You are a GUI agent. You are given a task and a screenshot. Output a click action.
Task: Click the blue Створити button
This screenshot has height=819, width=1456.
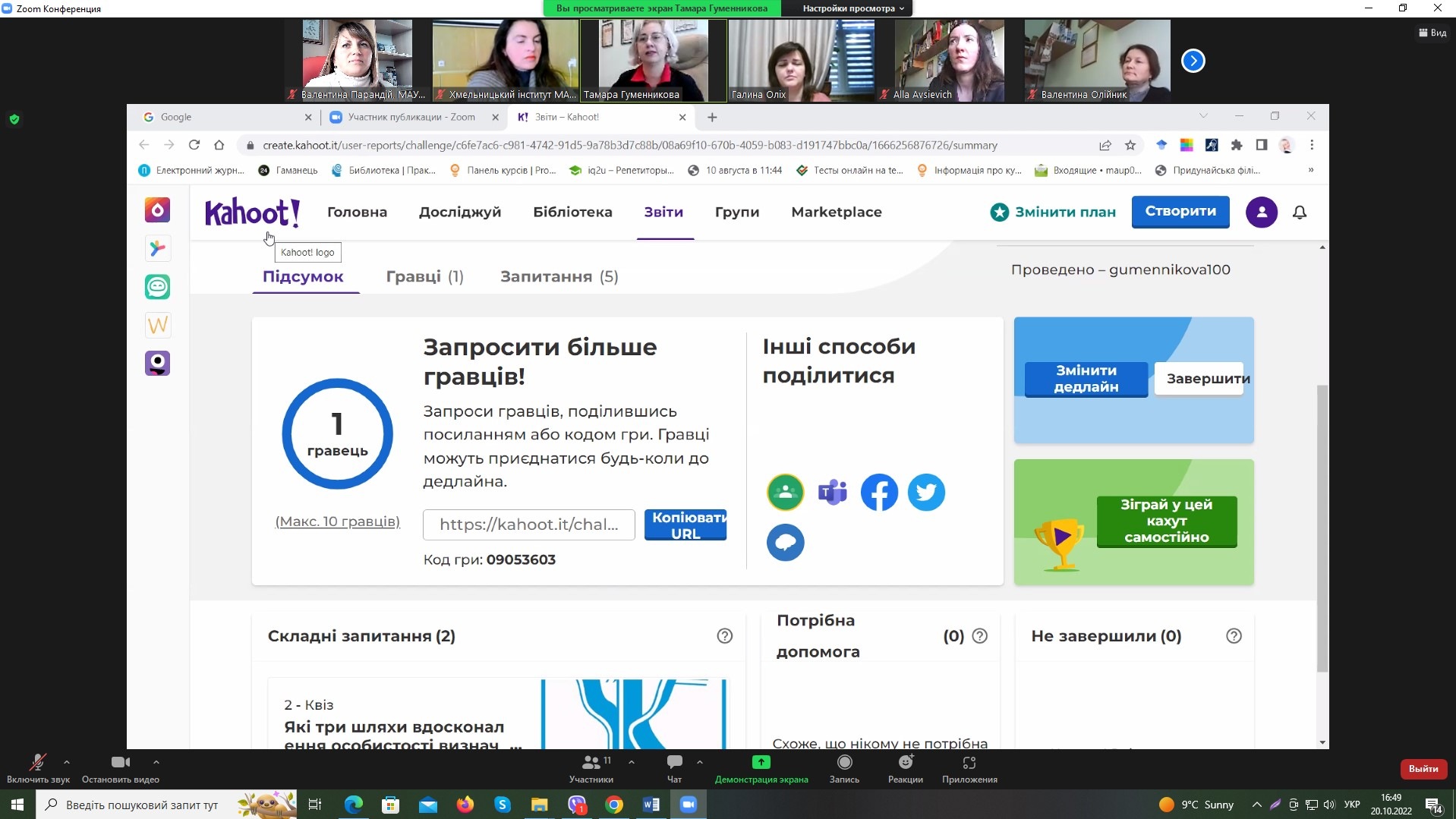[x=1180, y=212]
